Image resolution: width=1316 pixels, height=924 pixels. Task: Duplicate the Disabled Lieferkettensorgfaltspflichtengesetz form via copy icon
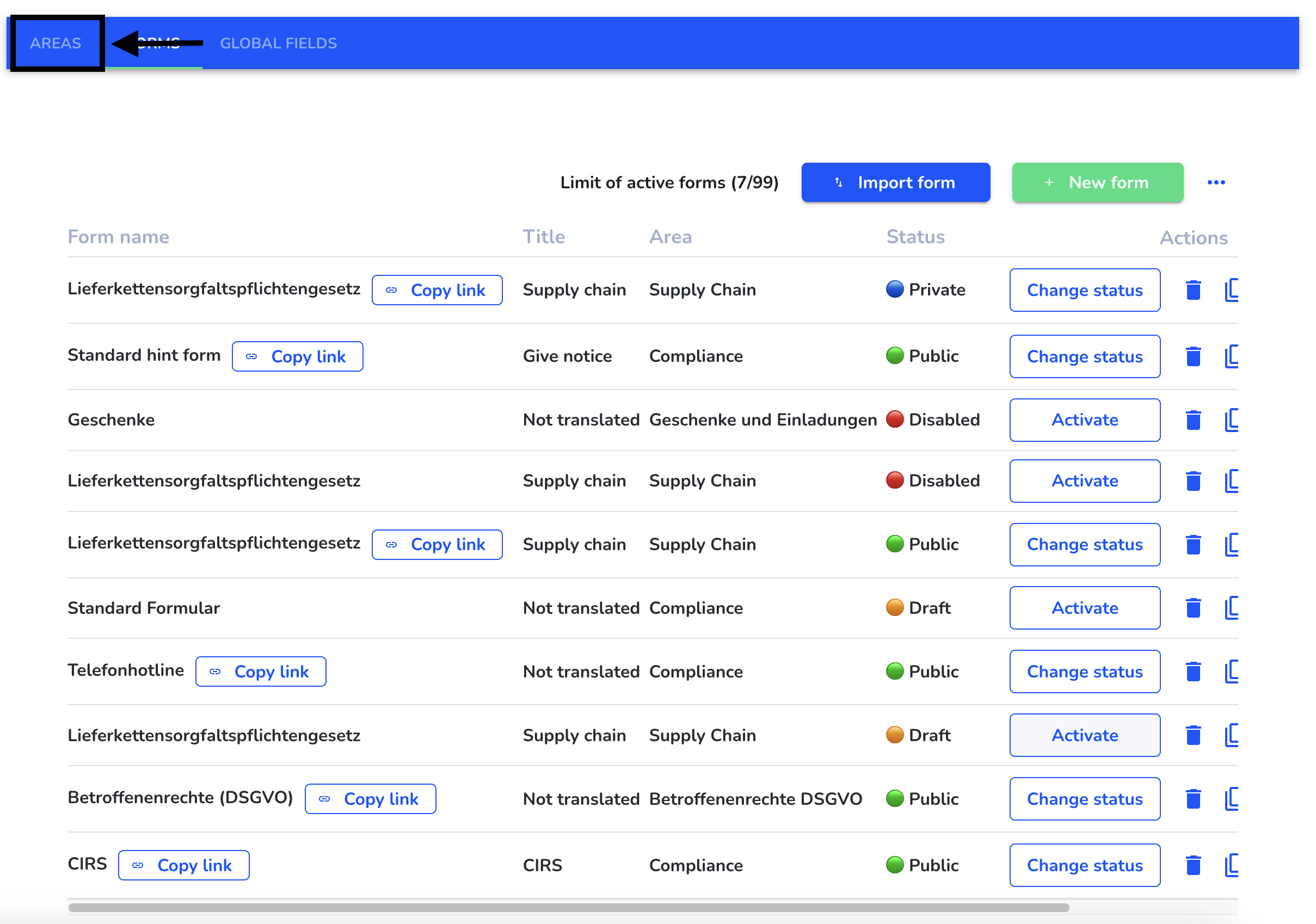(1231, 481)
